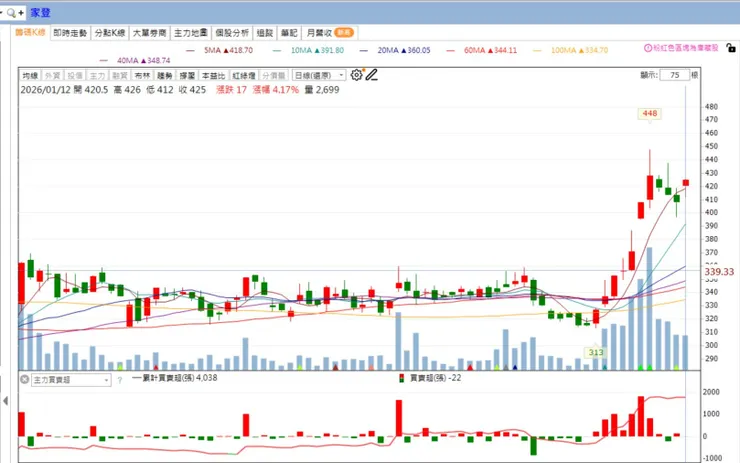Click the plus icon beside the magnifier

tap(21, 13)
